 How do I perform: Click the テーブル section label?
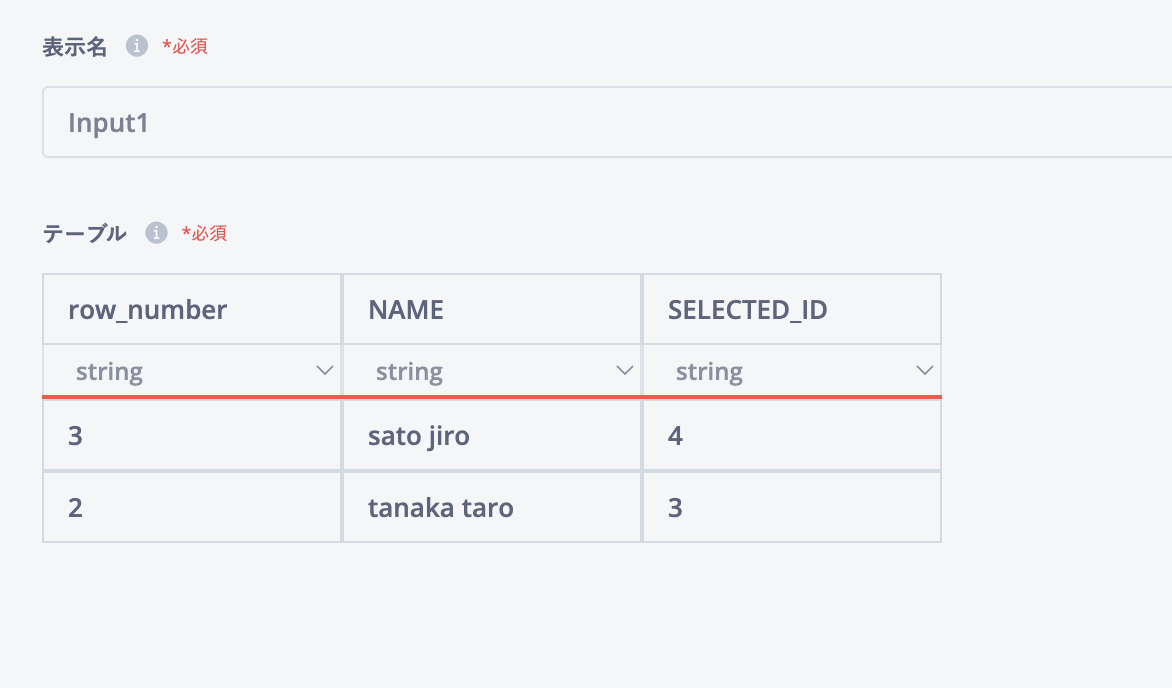(x=84, y=233)
